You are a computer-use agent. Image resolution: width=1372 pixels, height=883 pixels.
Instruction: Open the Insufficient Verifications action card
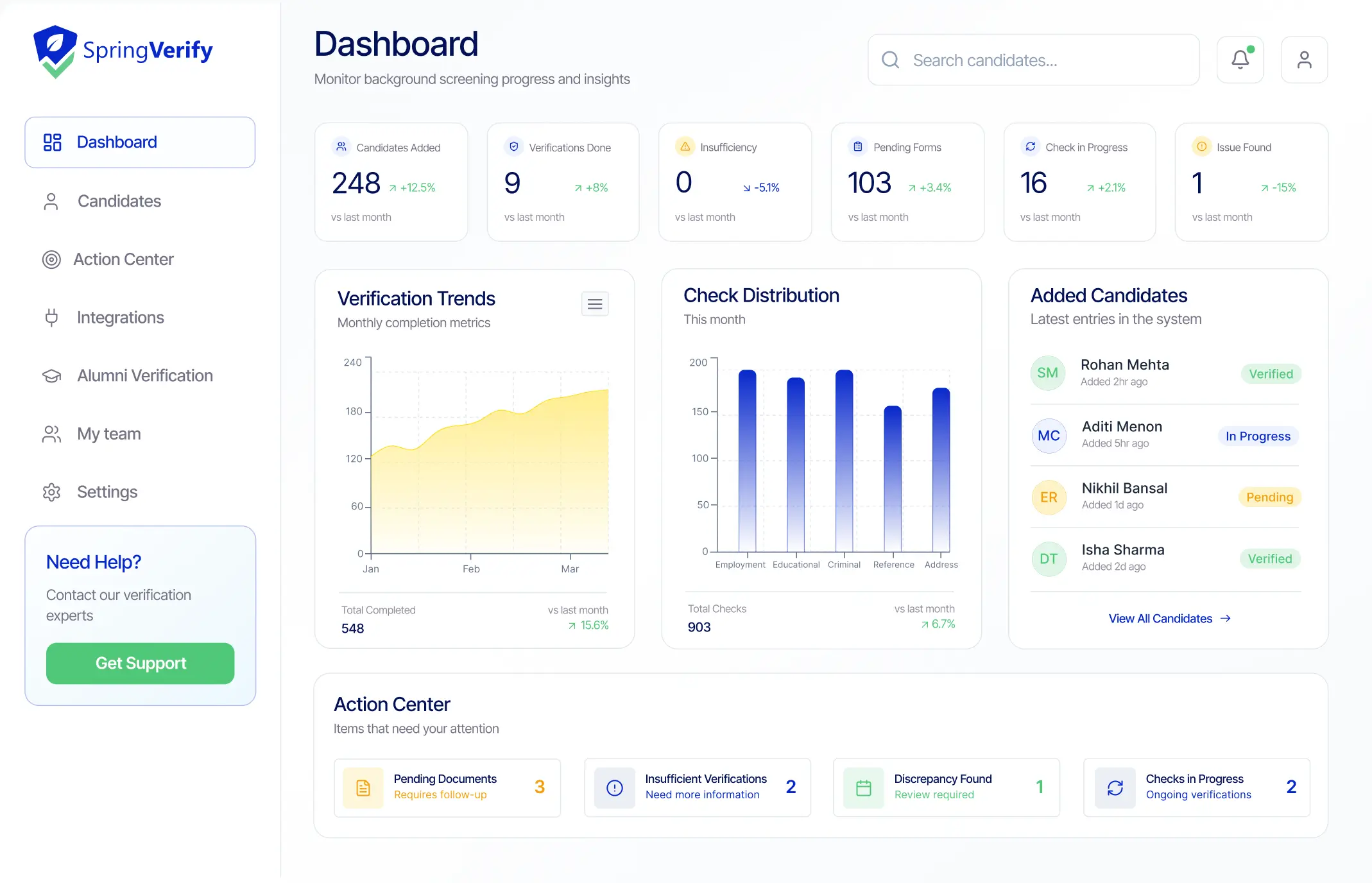(x=698, y=788)
